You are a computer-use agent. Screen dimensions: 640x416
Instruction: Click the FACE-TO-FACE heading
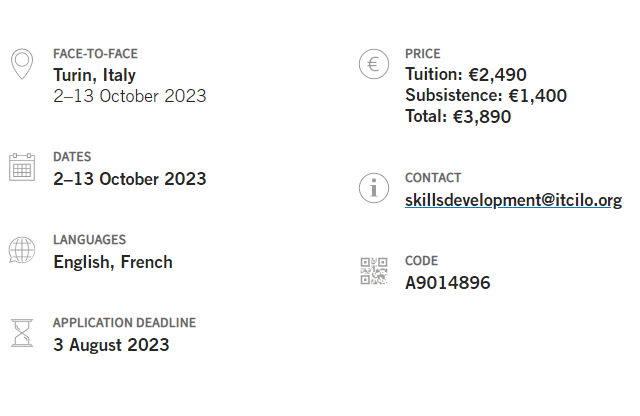tap(95, 54)
